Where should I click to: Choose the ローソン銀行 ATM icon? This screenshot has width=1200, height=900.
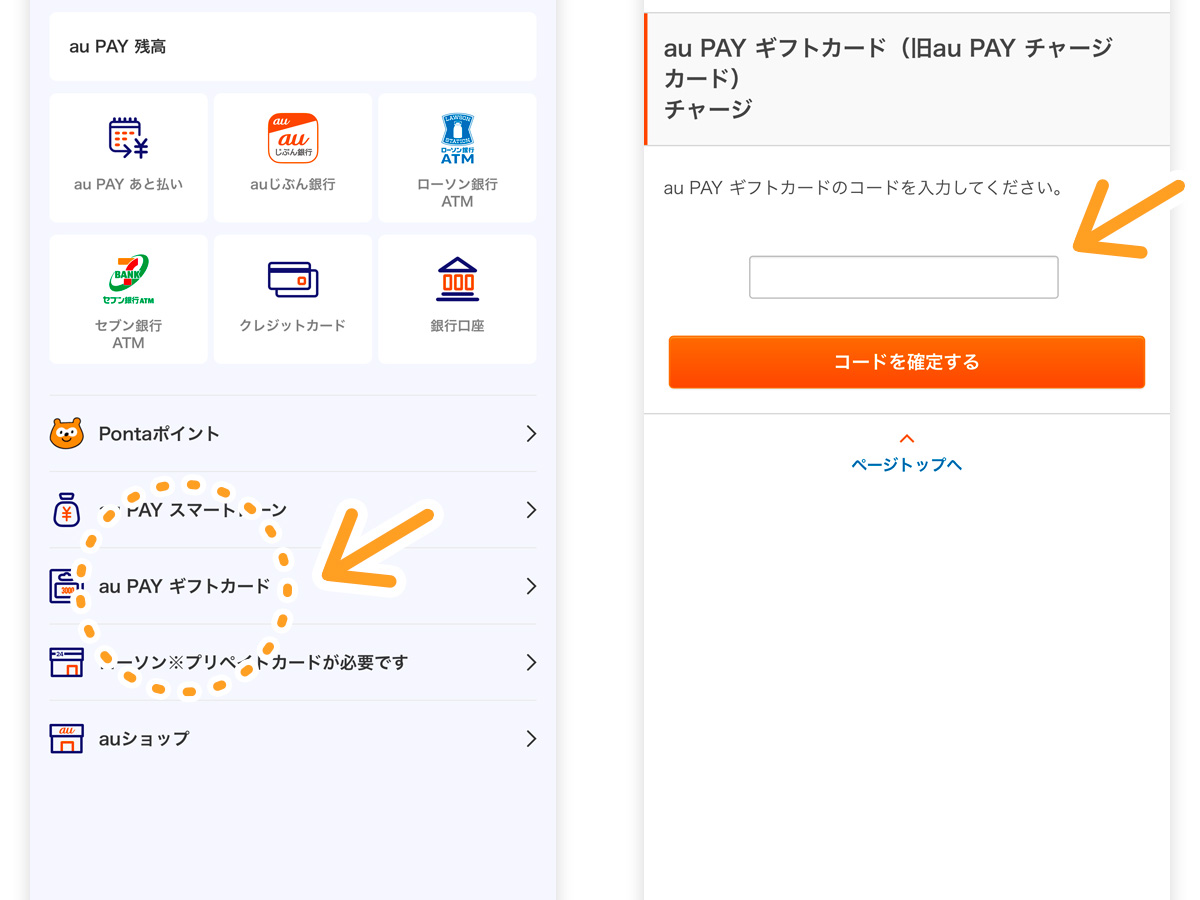pos(457,139)
